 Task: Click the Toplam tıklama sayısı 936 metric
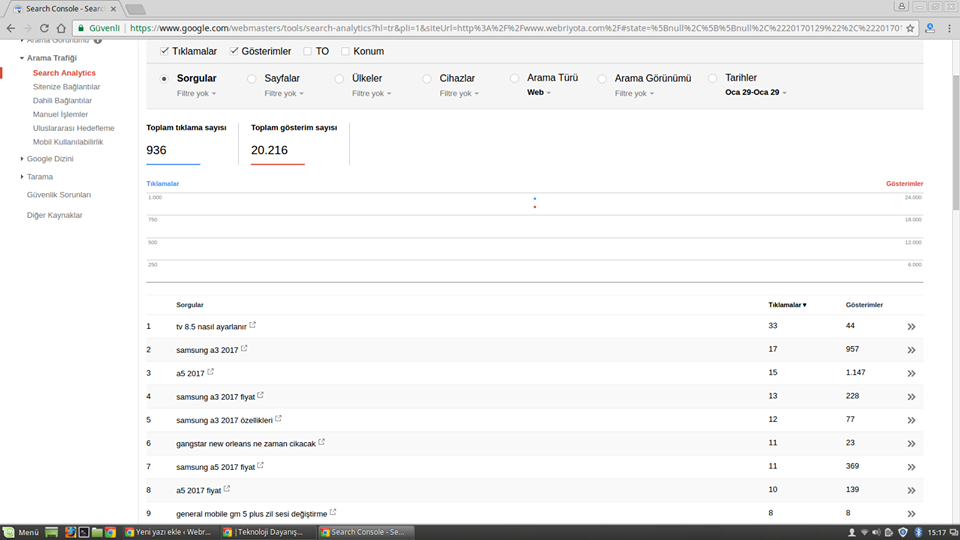pos(186,144)
